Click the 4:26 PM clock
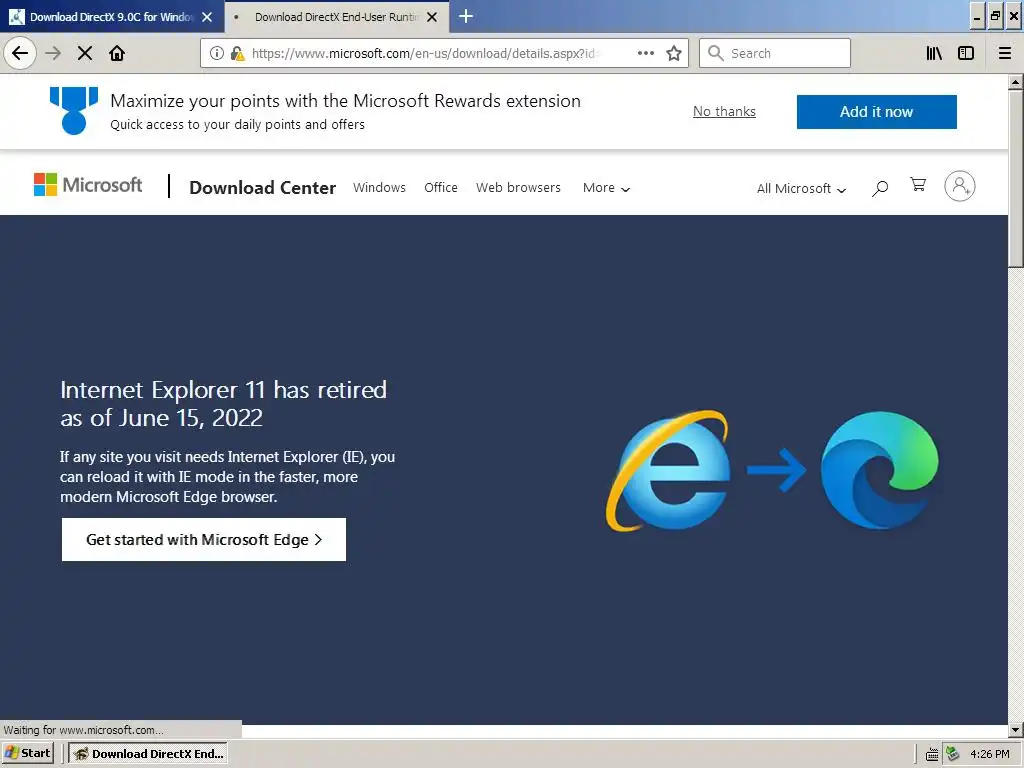1024x768 pixels. (x=990, y=754)
